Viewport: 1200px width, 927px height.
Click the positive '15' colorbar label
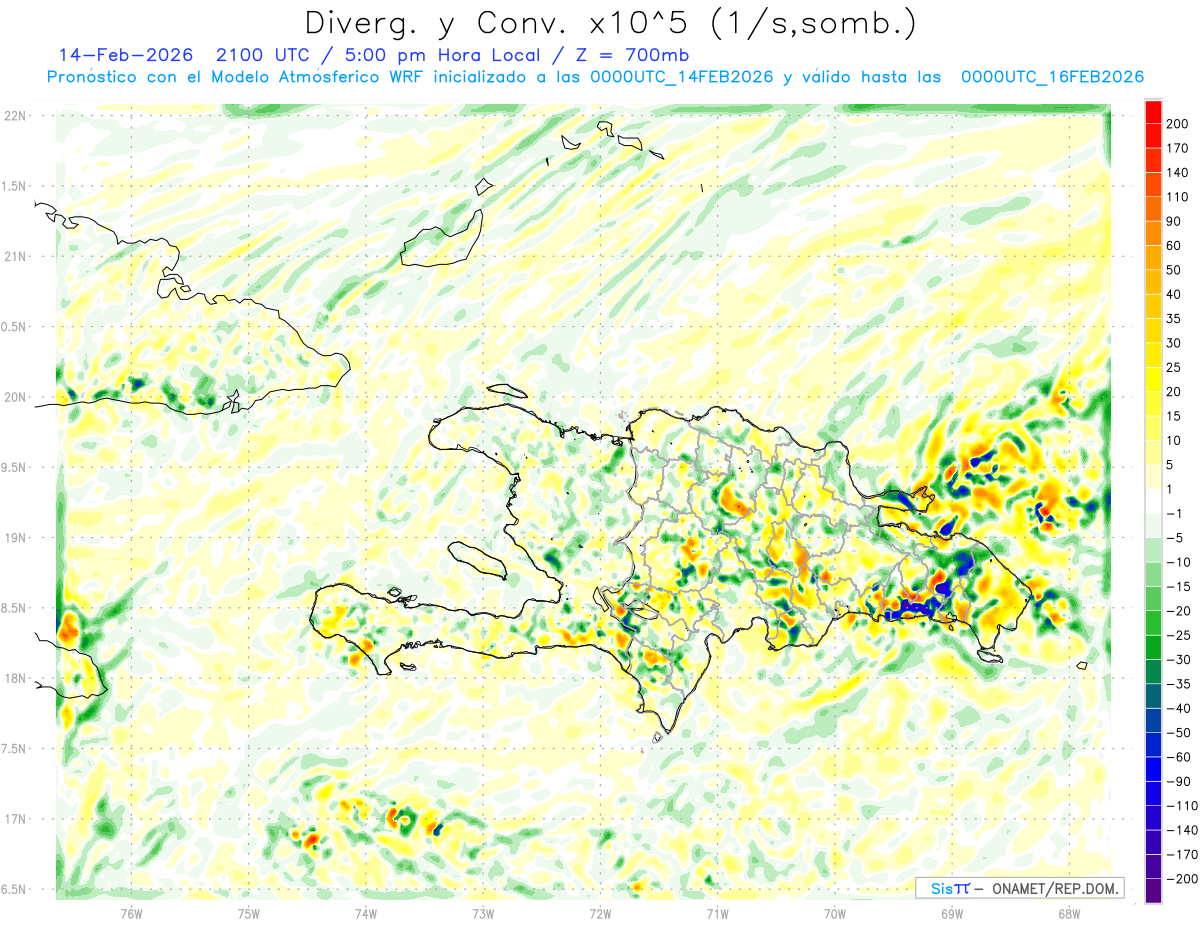(1173, 416)
